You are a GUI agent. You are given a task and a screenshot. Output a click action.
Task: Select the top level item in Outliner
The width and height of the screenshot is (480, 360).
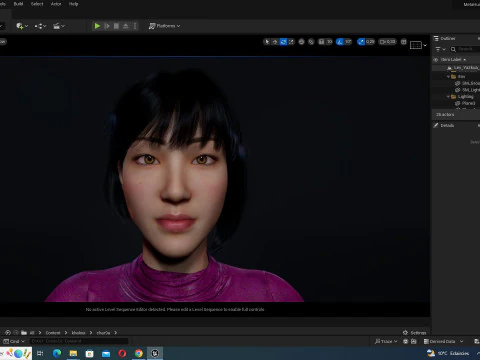(x=463, y=68)
